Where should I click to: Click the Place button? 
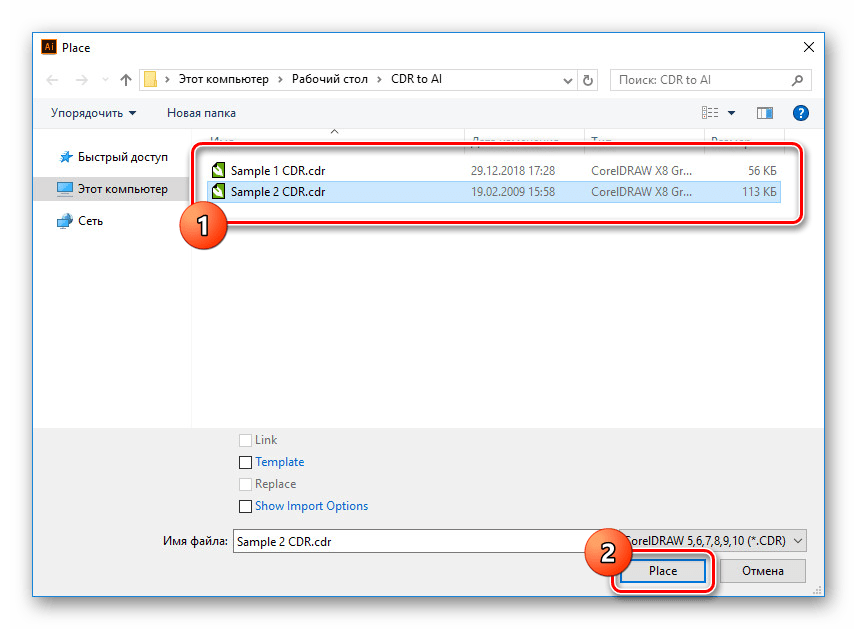pyautogui.click(x=662, y=571)
